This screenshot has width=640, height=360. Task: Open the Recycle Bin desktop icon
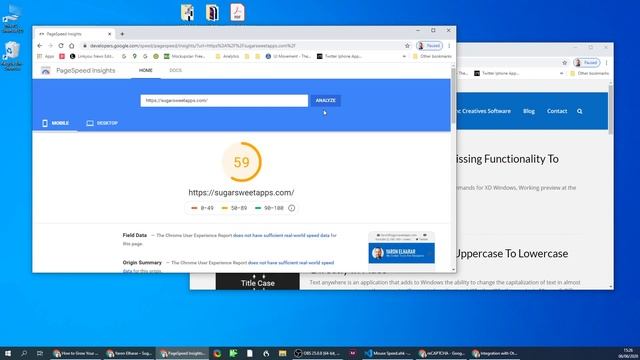(x=12, y=56)
